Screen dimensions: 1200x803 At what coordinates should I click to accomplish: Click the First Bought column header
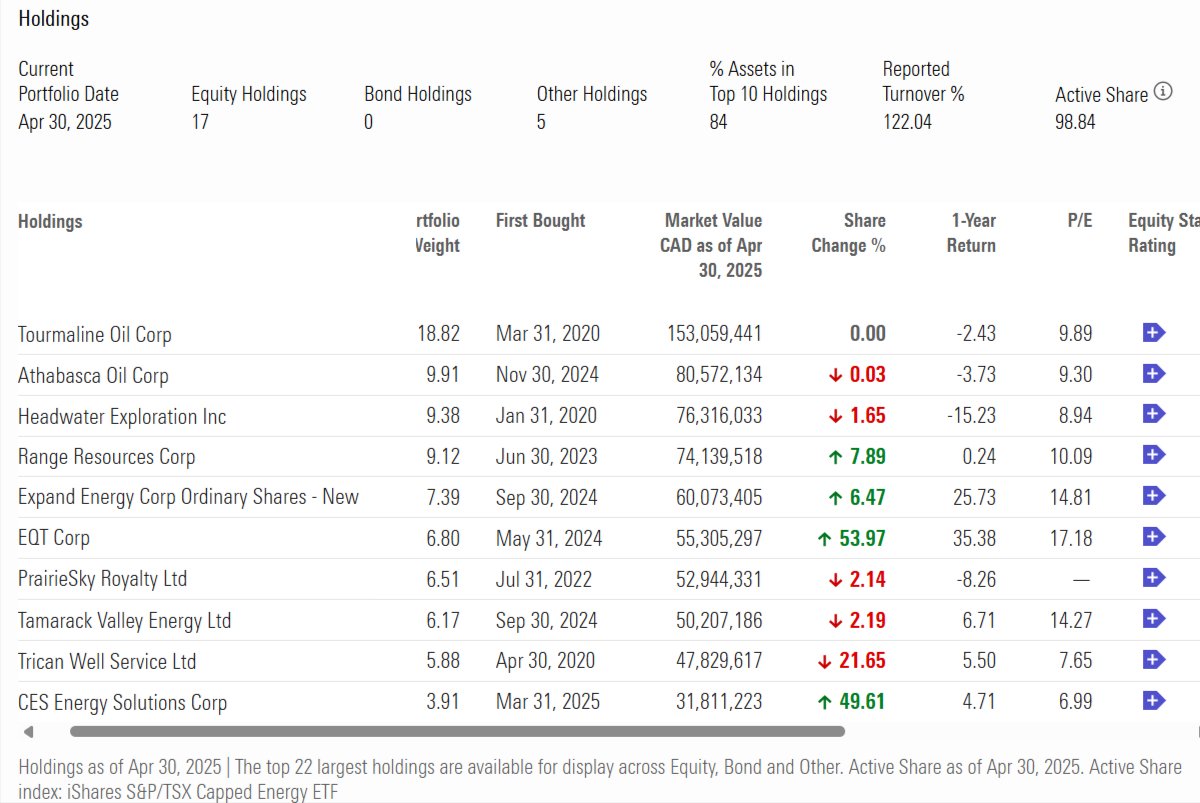541,221
